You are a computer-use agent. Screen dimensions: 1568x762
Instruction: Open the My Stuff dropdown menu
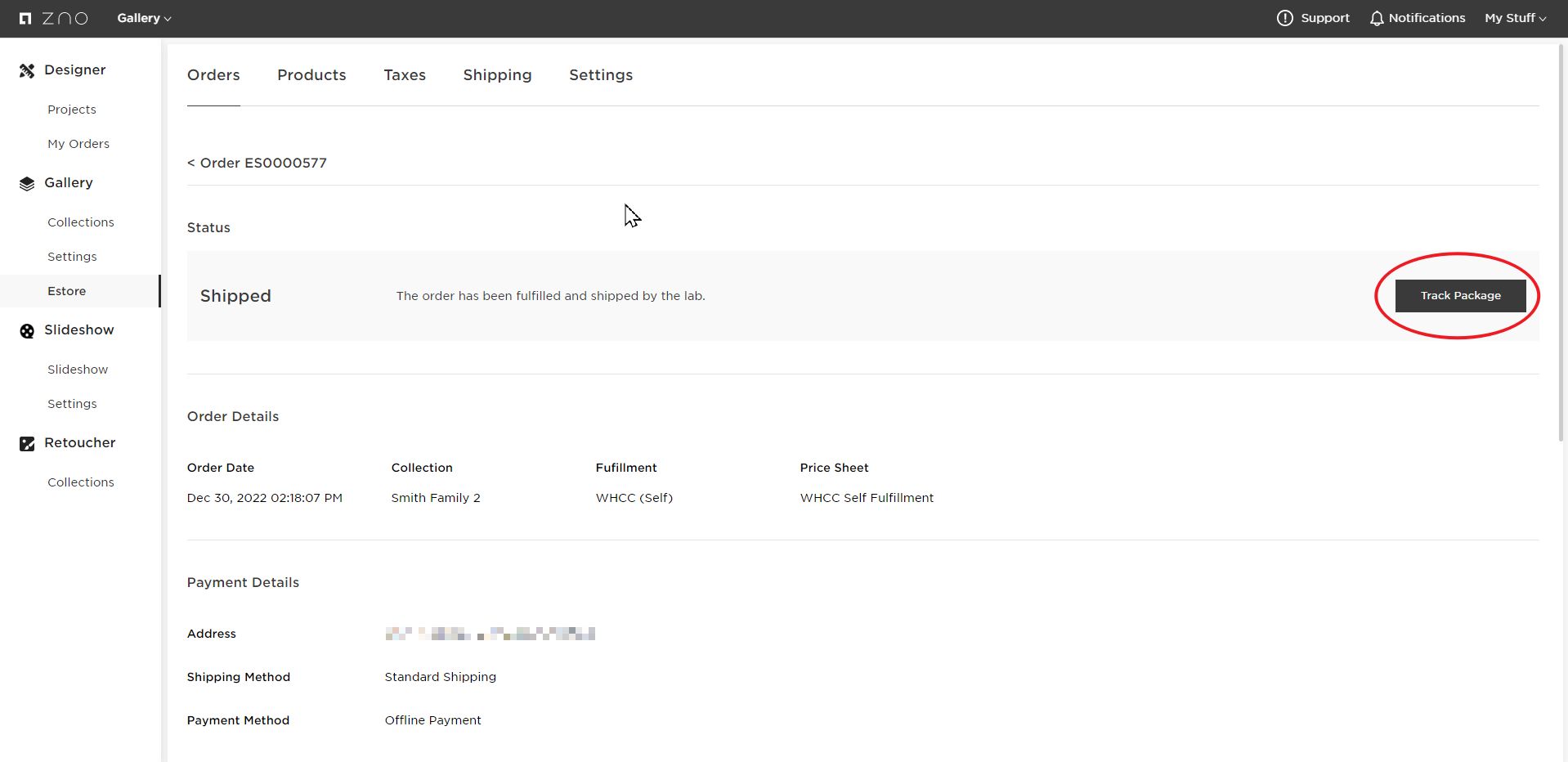(x=1515, y=18)
